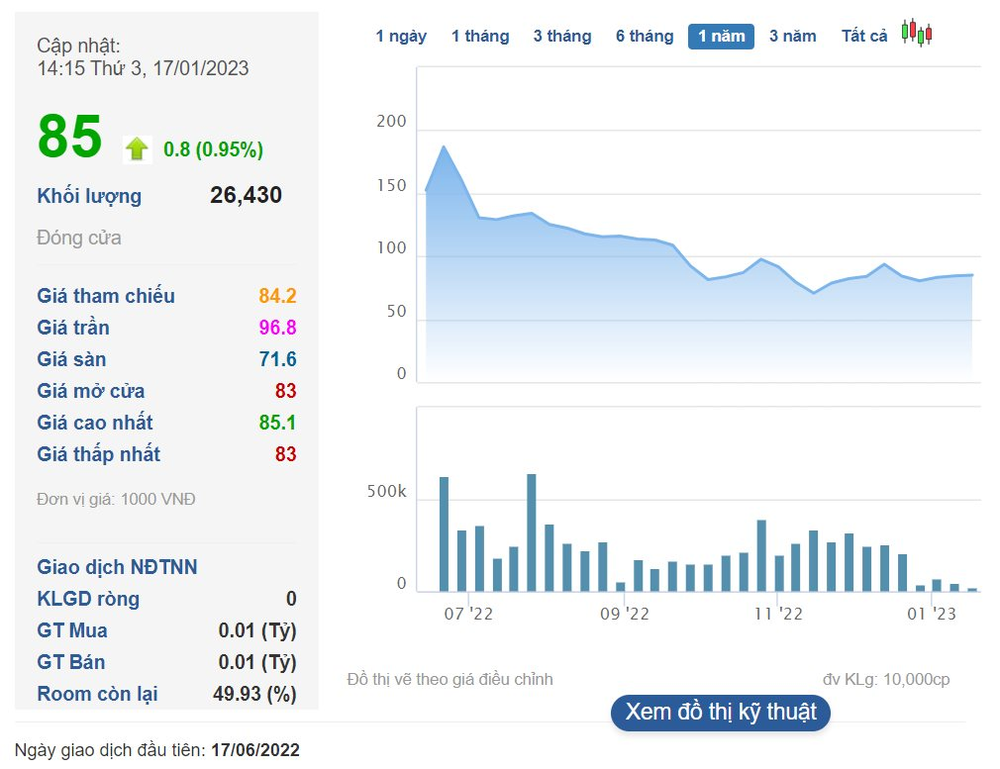Click the Giá trần value 96.8

pyautogui.click(x=277, y=328)
